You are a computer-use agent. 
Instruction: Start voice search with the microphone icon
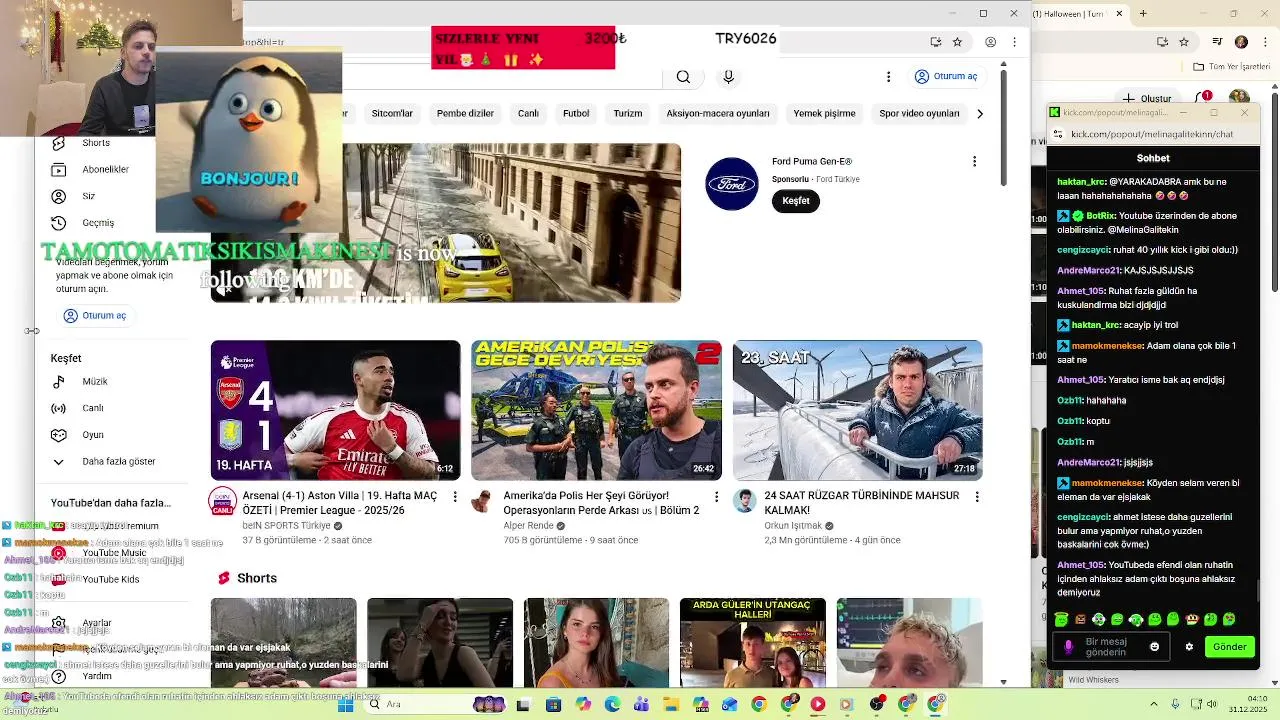tap(728, 77)
